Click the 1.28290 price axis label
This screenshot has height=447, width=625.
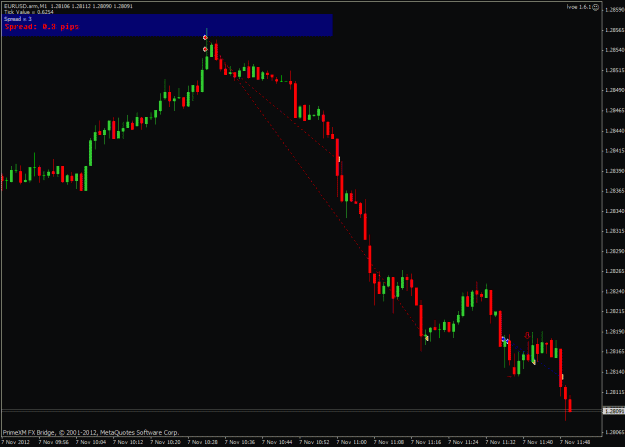[614, 251]
